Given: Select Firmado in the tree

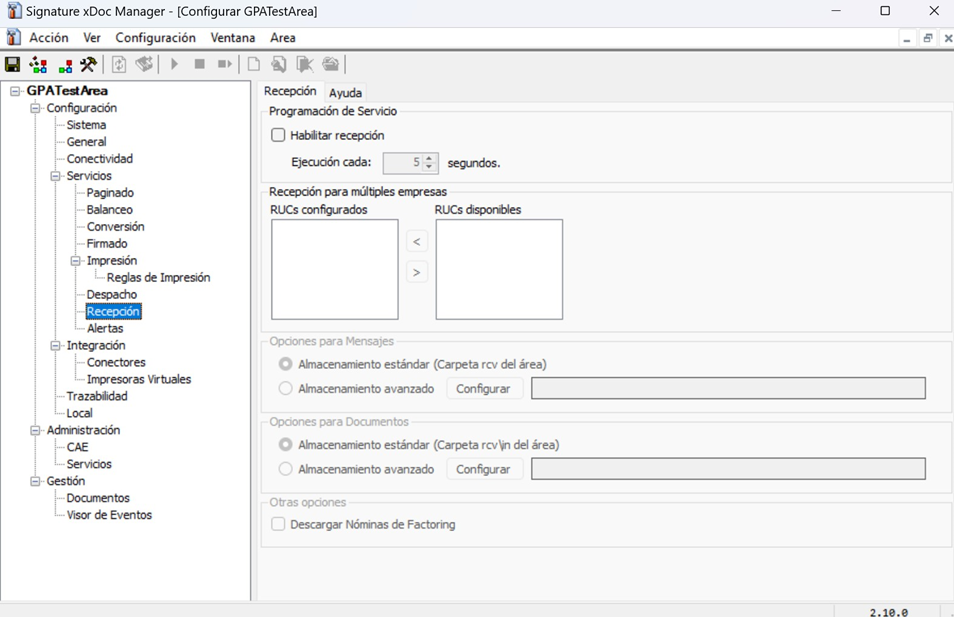Looking at the screenshot, I should (x=107, y=244).
